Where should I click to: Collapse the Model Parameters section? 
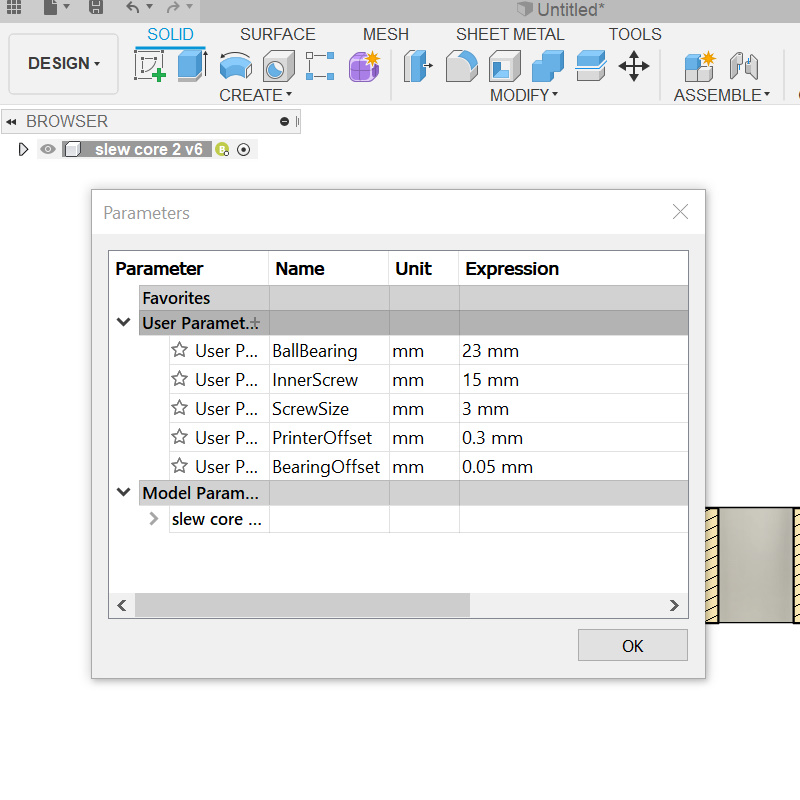tap(123, 492)
